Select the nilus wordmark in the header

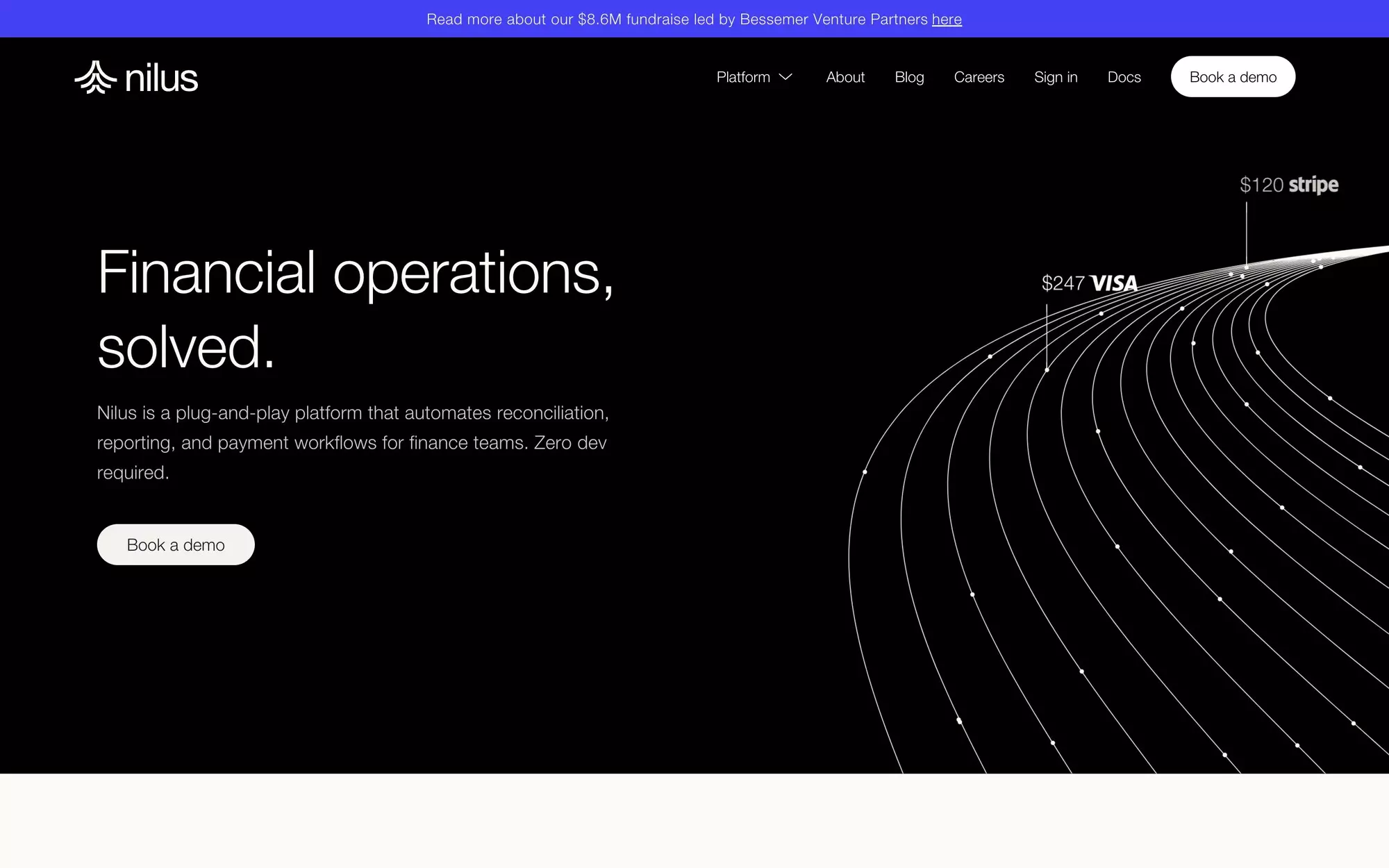161,78
